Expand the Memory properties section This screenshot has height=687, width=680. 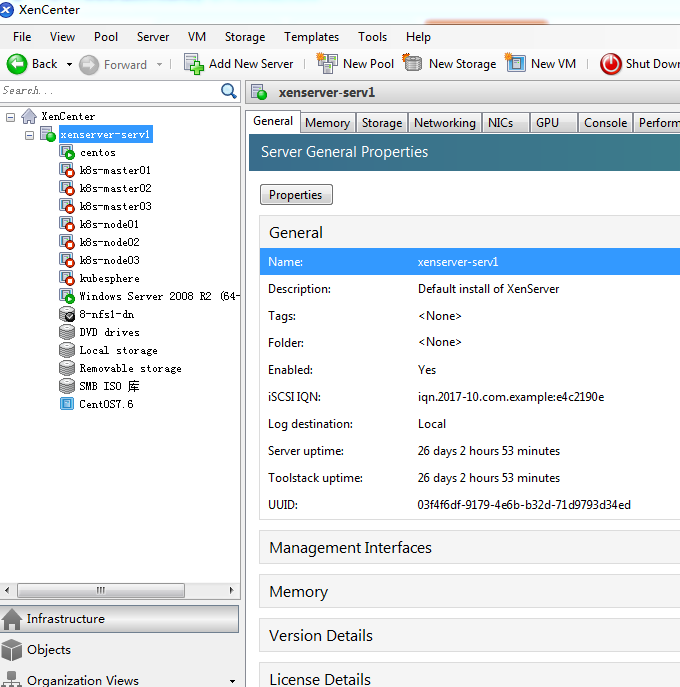[469, 591]
